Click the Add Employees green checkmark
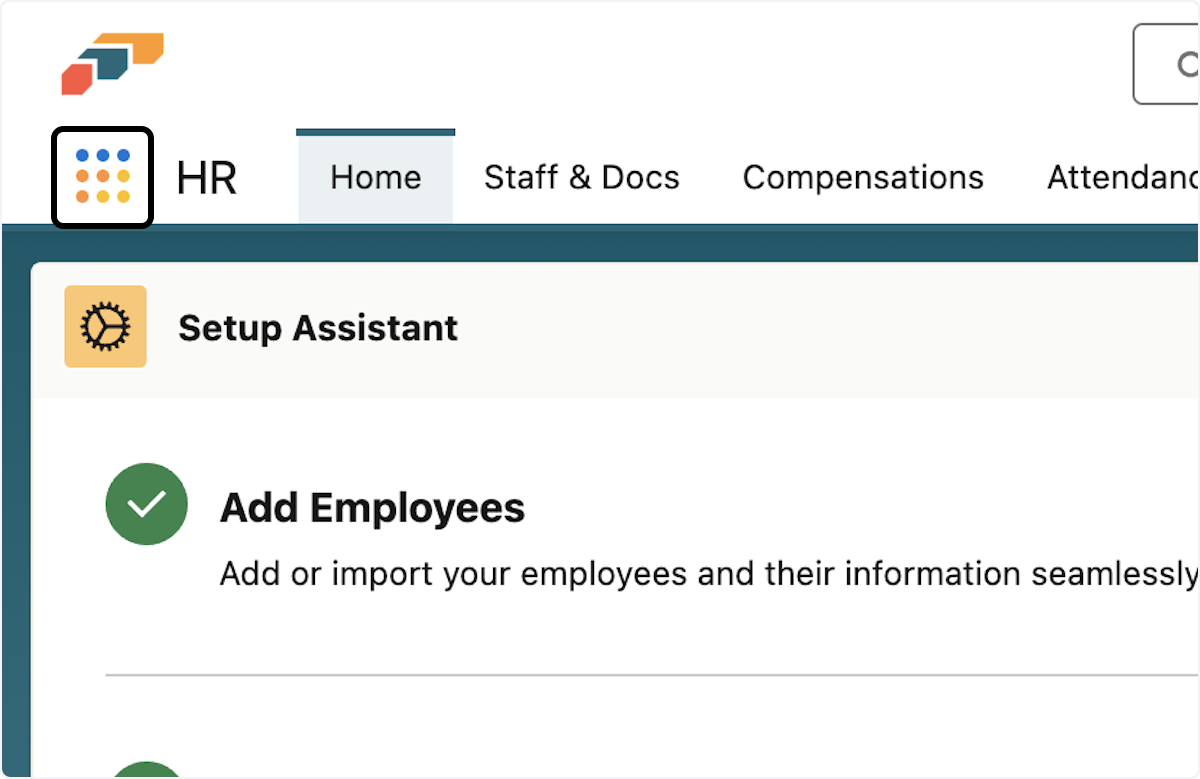This screenshot has height=779, width=1200. (x=146, y=504)
